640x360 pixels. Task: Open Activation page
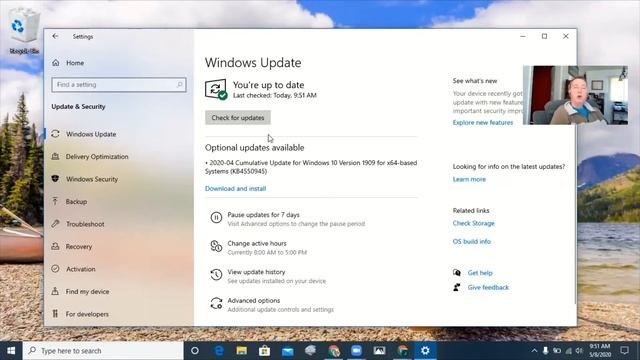coord(80,269)
